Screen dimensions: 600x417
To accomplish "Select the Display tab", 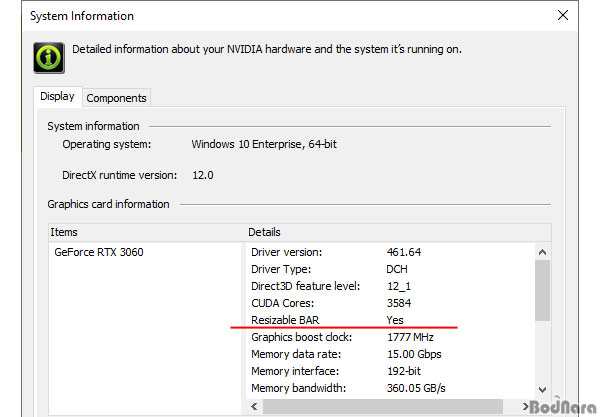I will 57,96.
